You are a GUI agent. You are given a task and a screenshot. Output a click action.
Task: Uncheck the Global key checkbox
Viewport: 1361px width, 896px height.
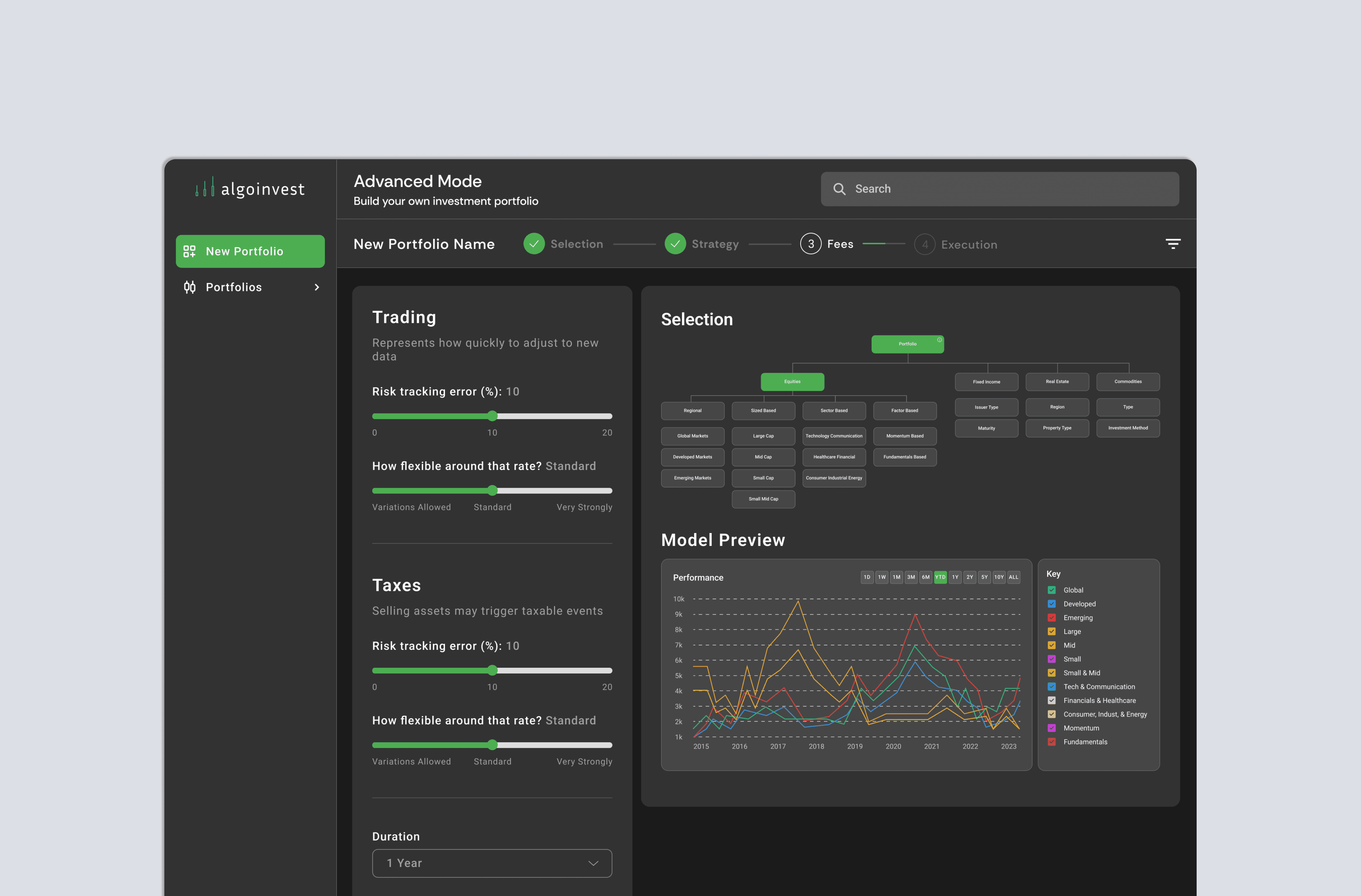click(x=1051, y=590)
